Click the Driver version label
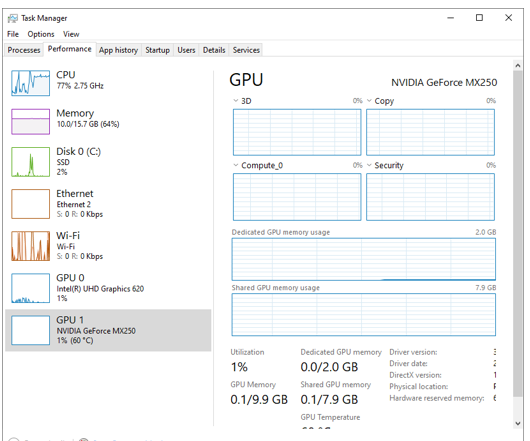Screen dimensions: 530x441 tap(413, 352)
